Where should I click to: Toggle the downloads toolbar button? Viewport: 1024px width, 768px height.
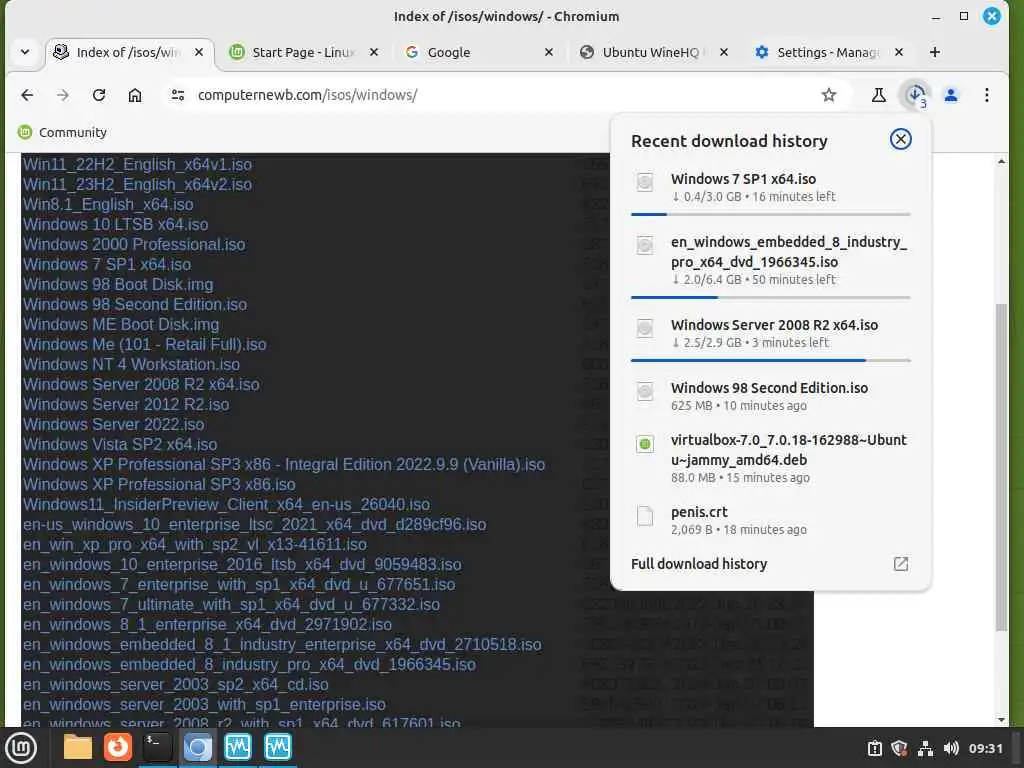pyautogui.click(x=916, y=95)
